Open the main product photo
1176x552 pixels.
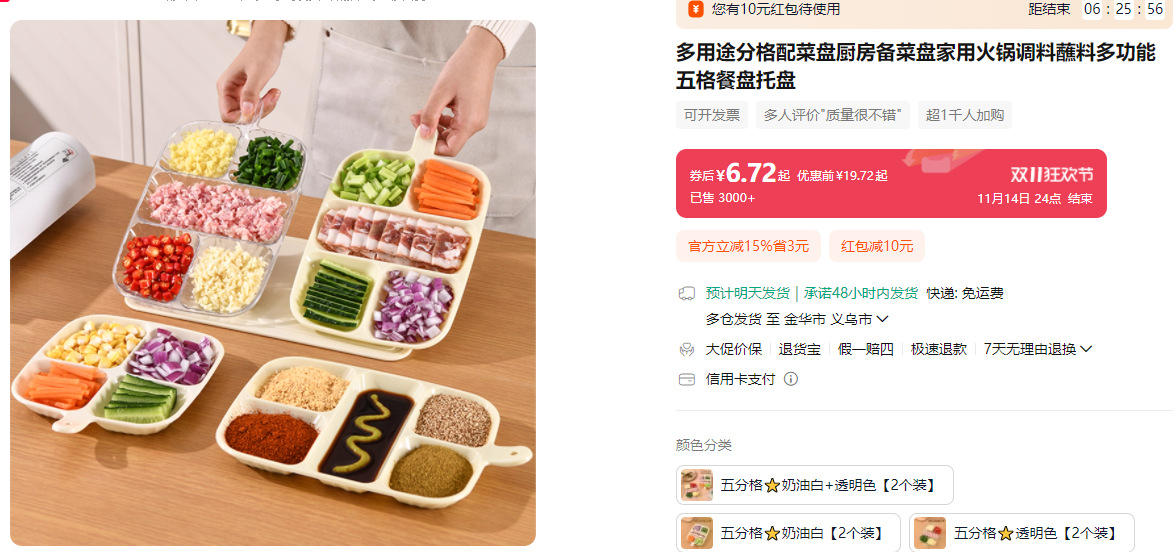[273, 283]
